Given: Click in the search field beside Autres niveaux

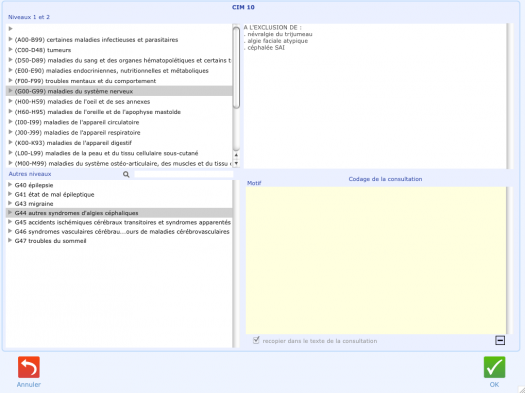Looking at the screenshot, I should (183, 174).
